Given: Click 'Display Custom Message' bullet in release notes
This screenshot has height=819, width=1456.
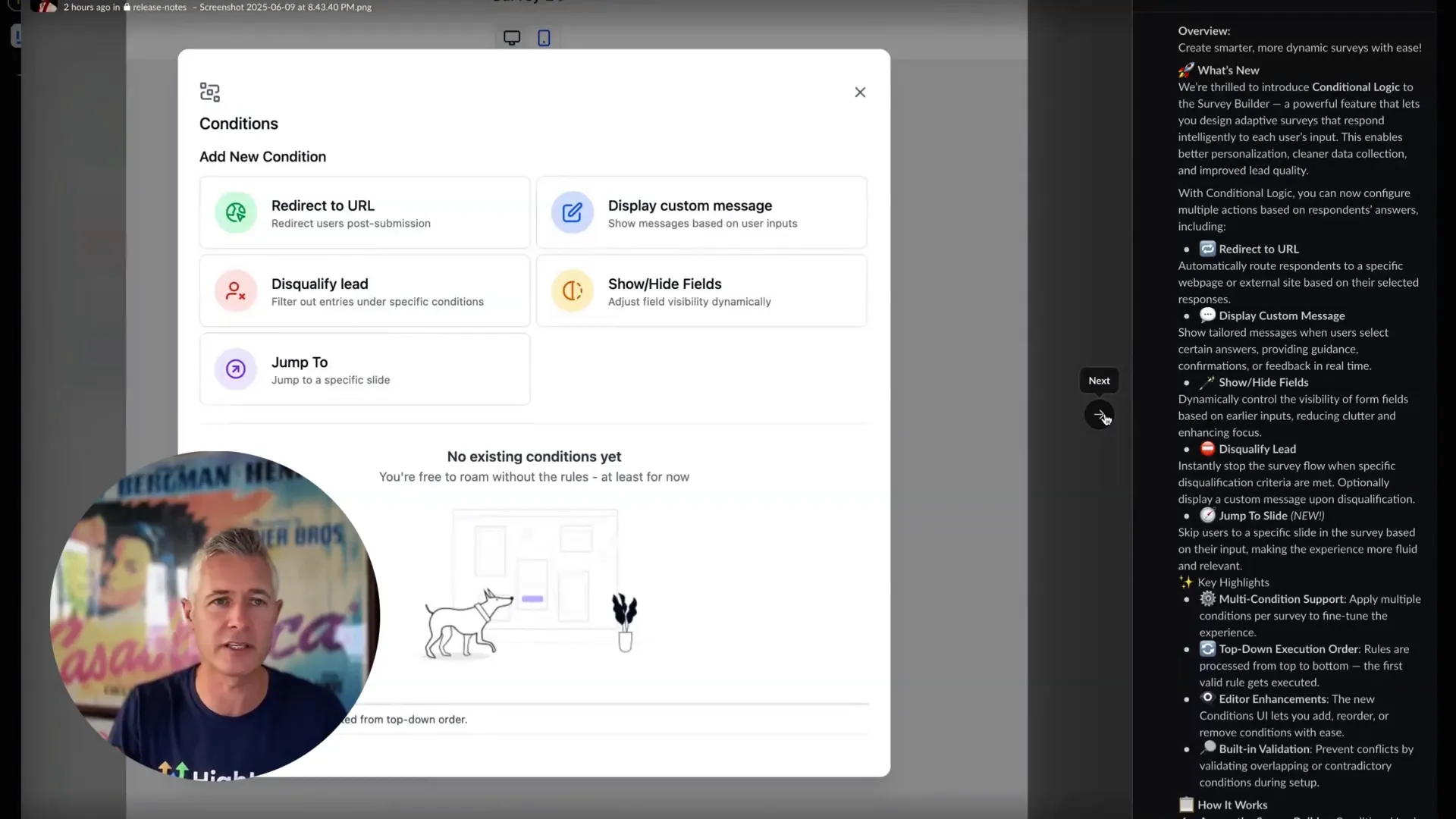Looking at the screenshot, I should [1282, 315].
